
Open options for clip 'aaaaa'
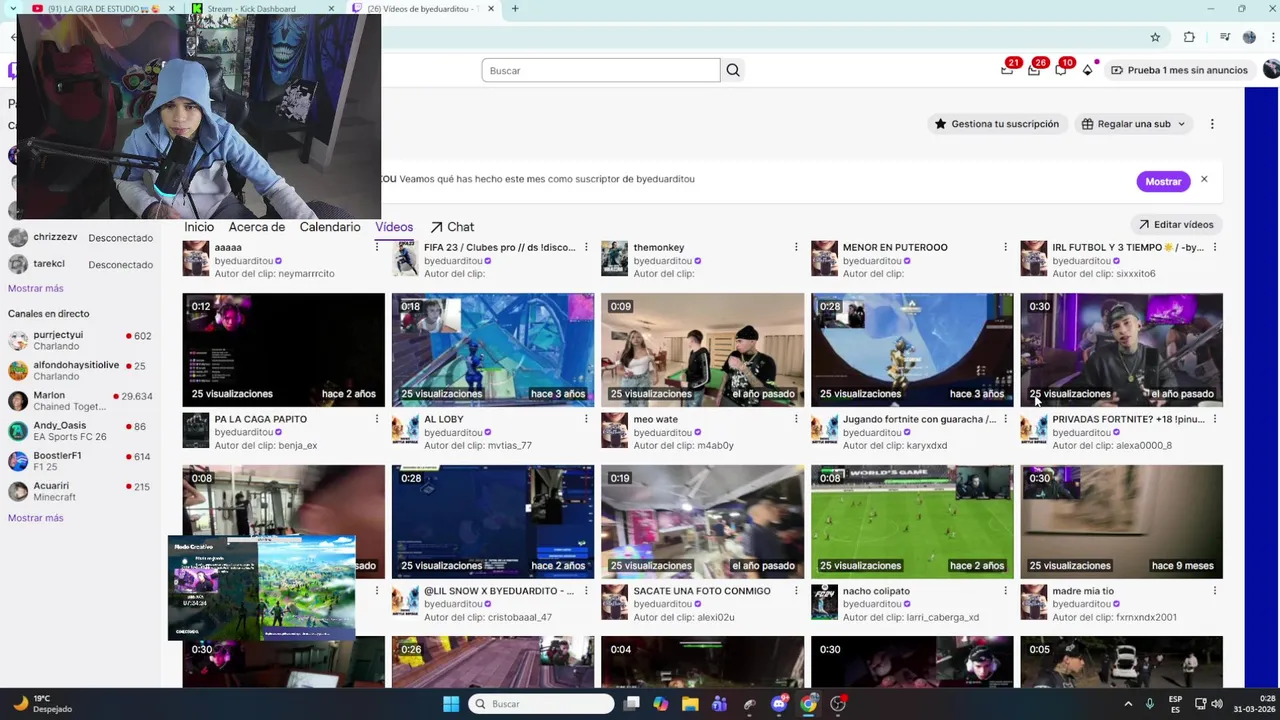point(377,247)
